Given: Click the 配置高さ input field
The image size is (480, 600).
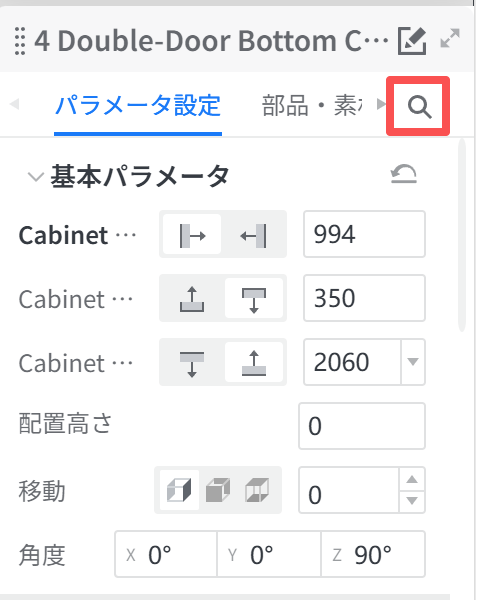Looking at the screenshot, I should tap(362, 426).
